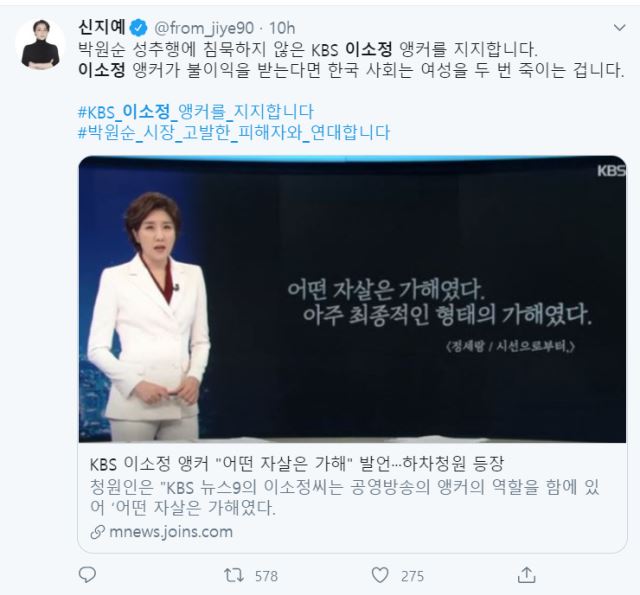The width and height of the screenshot is (640, 595).
Task: Open the mnews.joins.com link
Action: pyautogui.click(x=171, y=532)
